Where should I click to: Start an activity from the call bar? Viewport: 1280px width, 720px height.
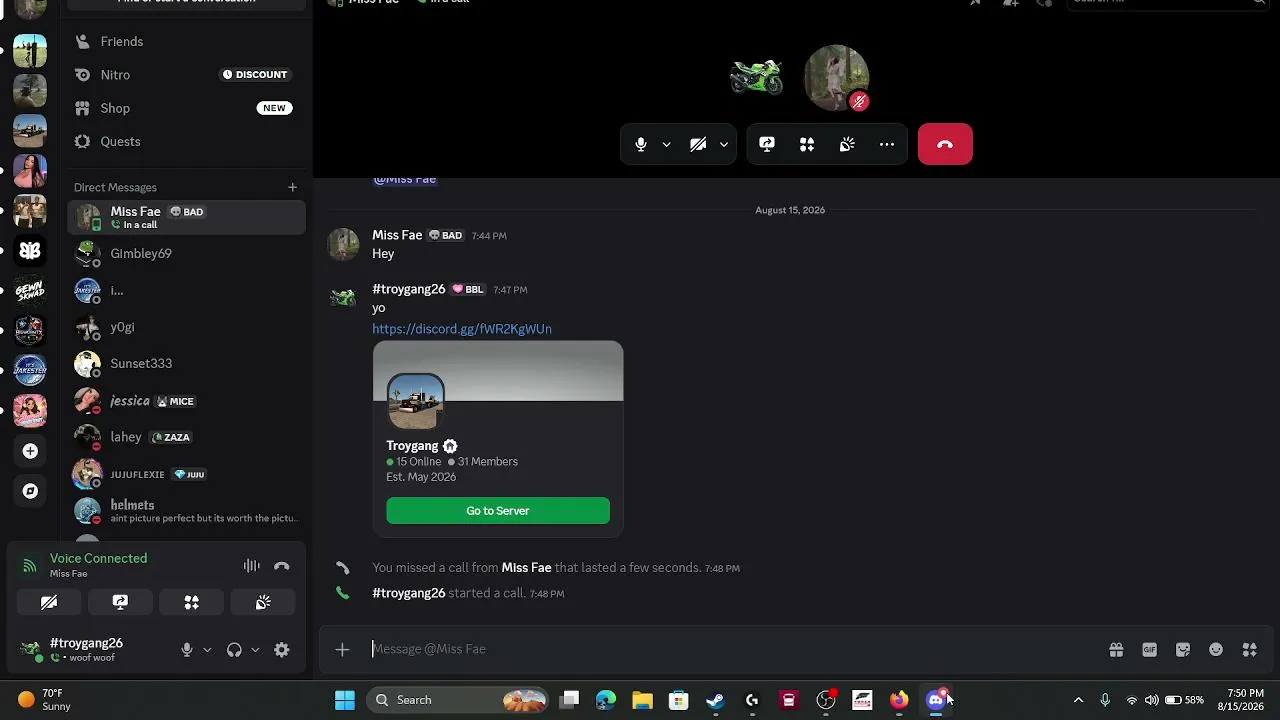pyautogui.click(x=807, y=144)
